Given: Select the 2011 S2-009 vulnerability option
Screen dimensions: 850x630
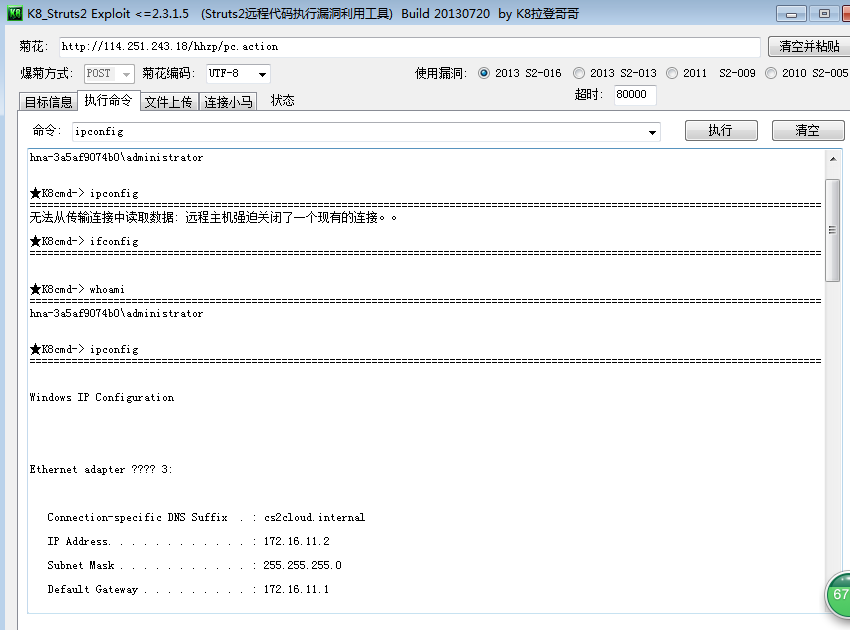Looking at the screenshot, I should pos(711,73).
